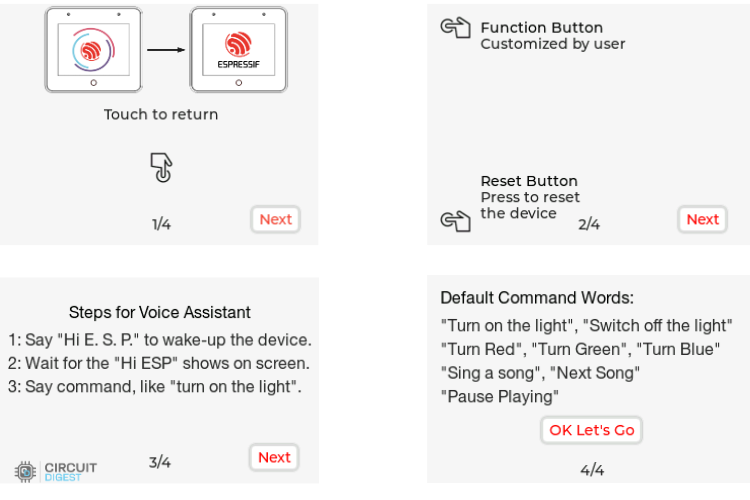Click the 1/4 page indicator
Screen dimensions: 750x500
161,224
